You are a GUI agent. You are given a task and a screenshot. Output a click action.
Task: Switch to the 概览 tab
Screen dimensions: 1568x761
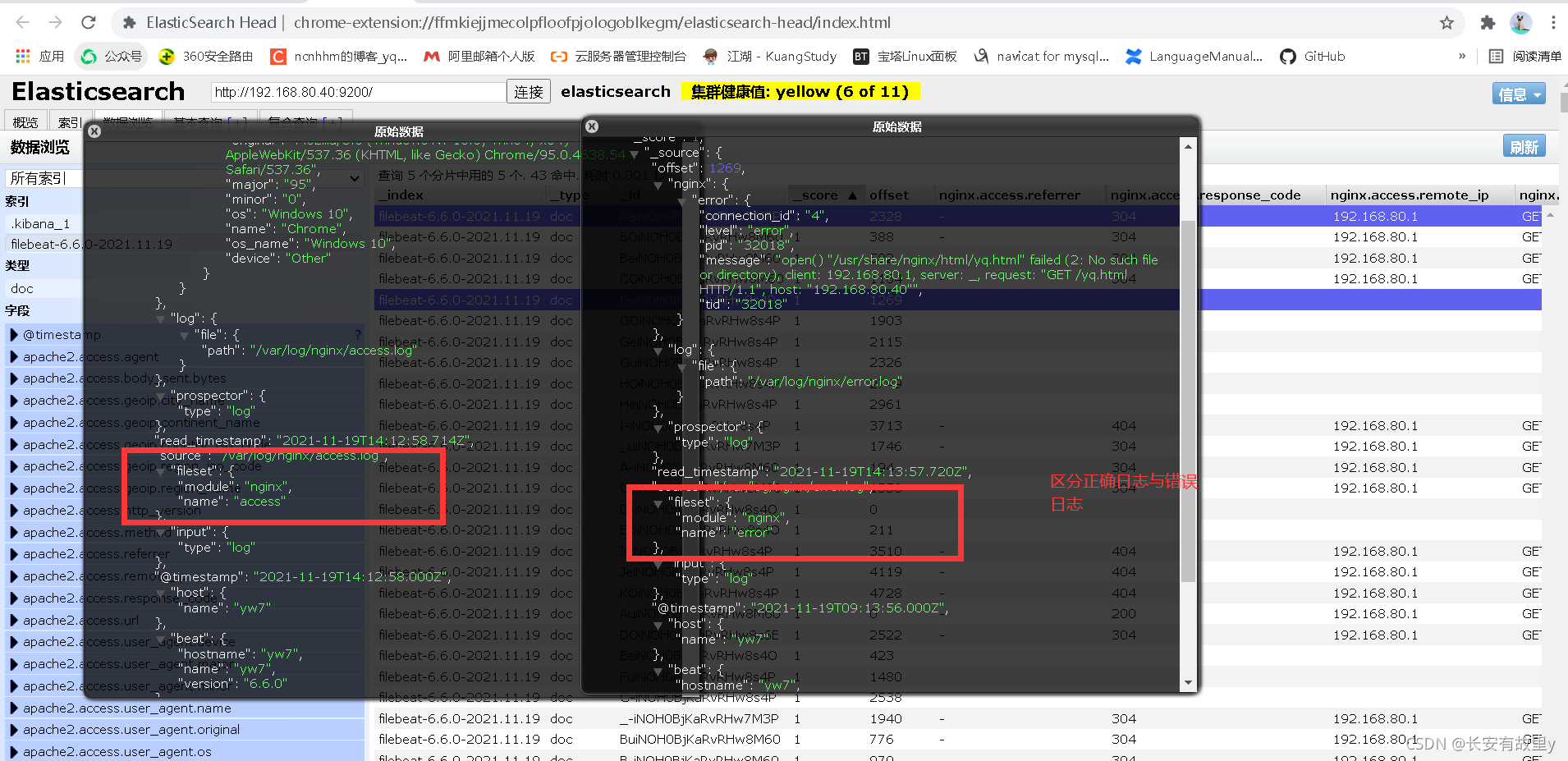click(25, 121)
